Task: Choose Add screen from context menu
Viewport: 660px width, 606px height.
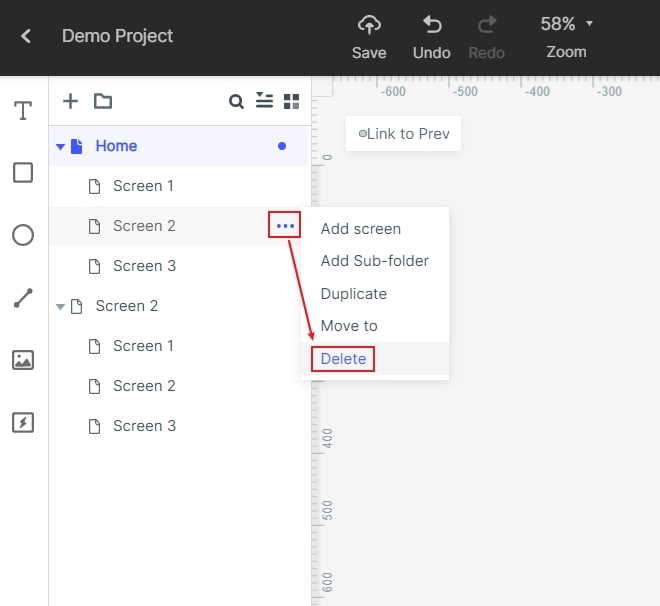Action: pyautogui.click(x=375, y=229)
